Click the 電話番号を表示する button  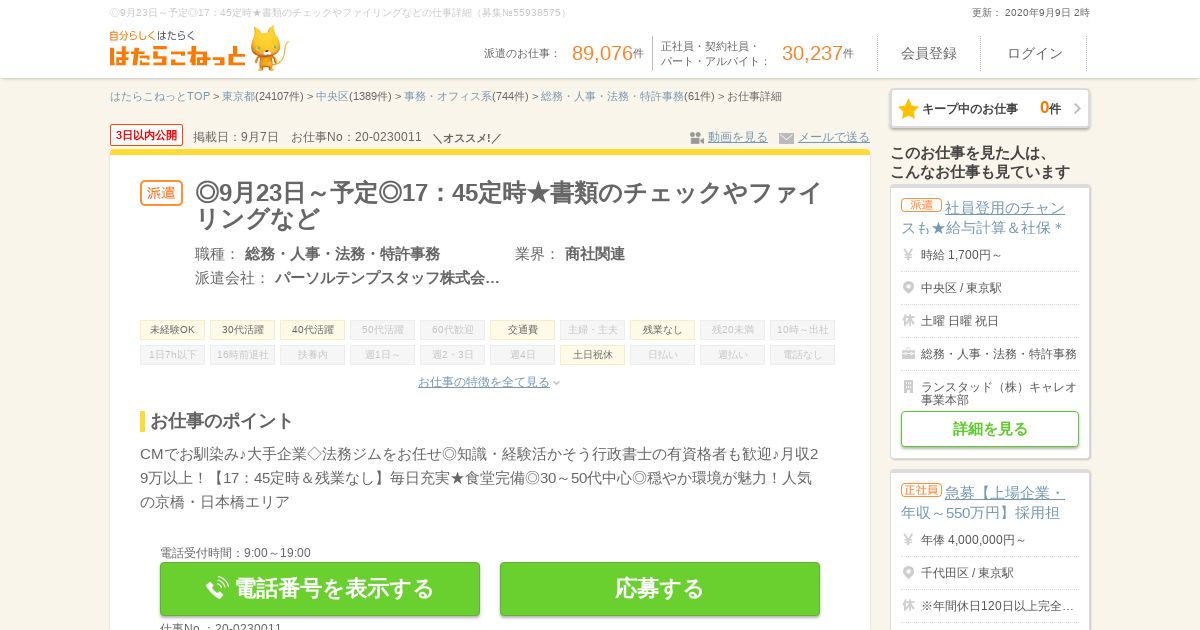tap(320, 588)
